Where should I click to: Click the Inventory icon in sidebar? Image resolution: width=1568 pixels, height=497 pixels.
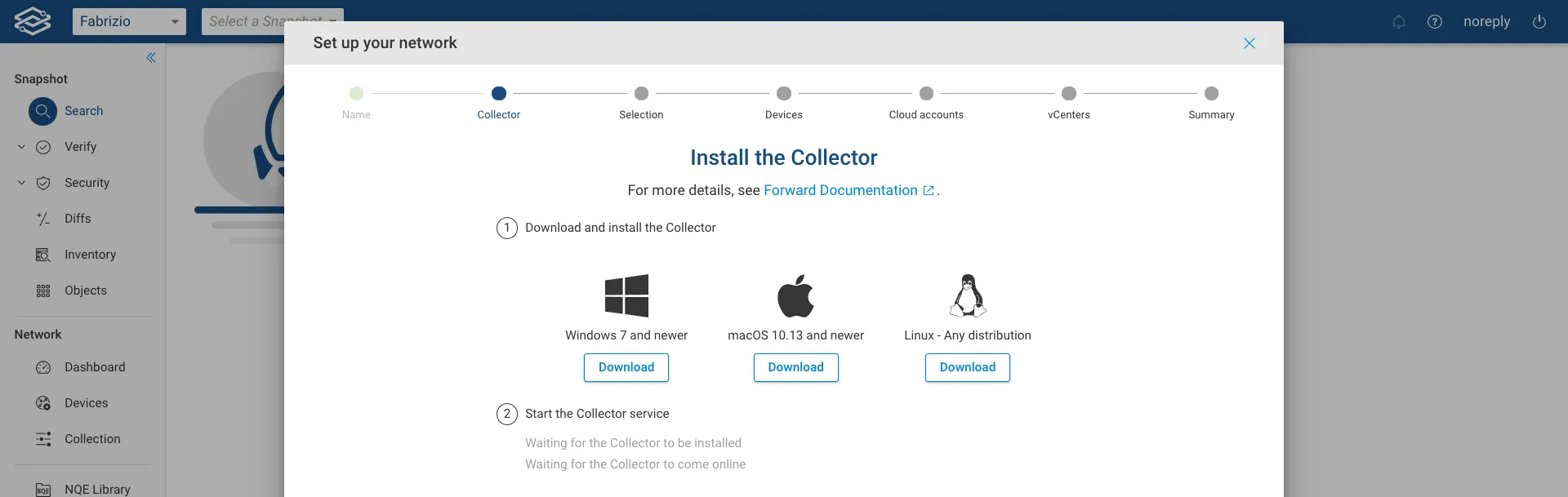[x=43, y=255]
